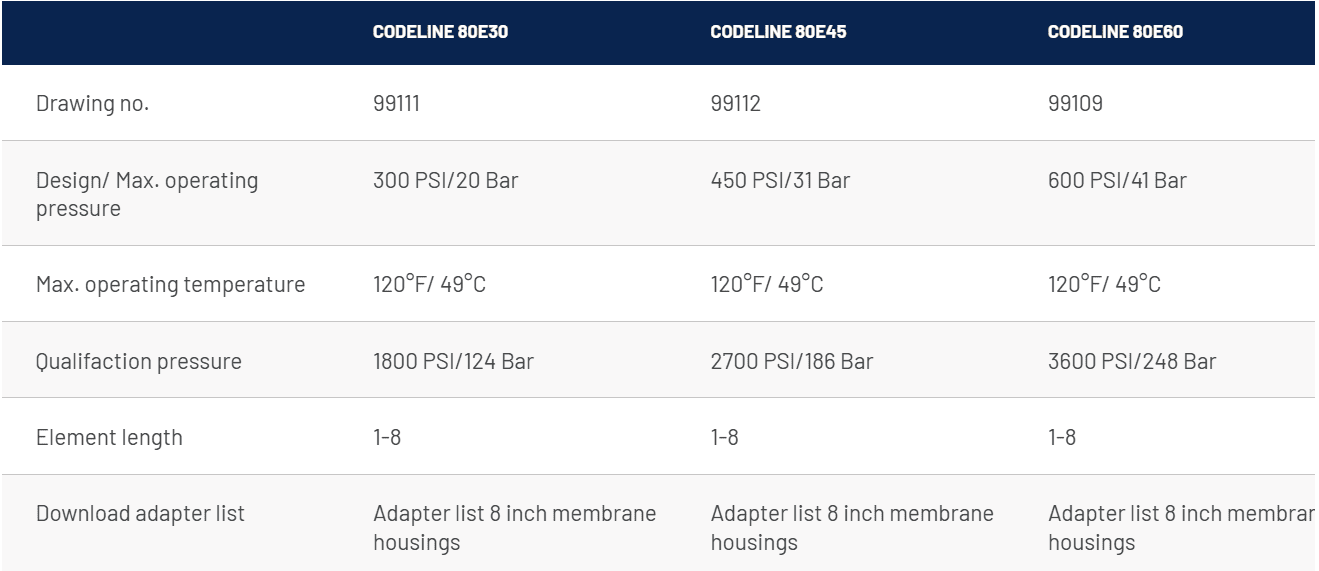1319x571 pixels.
Task: Click the Qualifaction pressure row label
Action: [139, 361]
